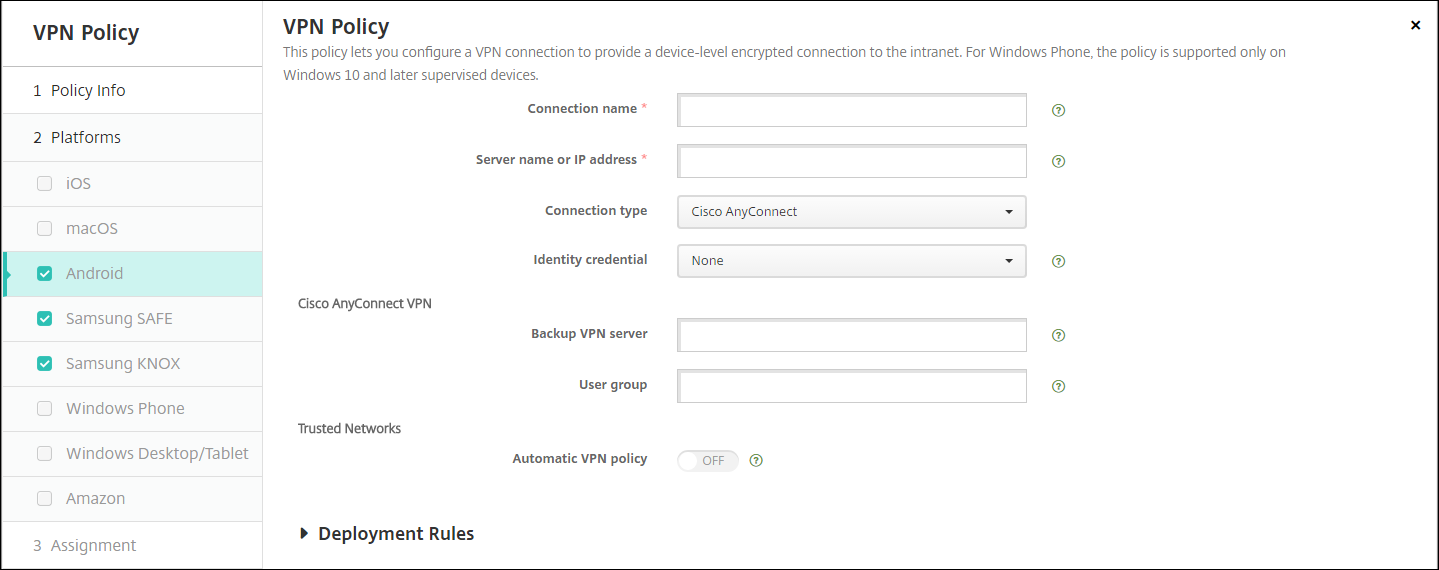Click help icon beside Connection name field
Image resolution: width=1439 pixels, height=570 pixels.
click(1058, 110)
